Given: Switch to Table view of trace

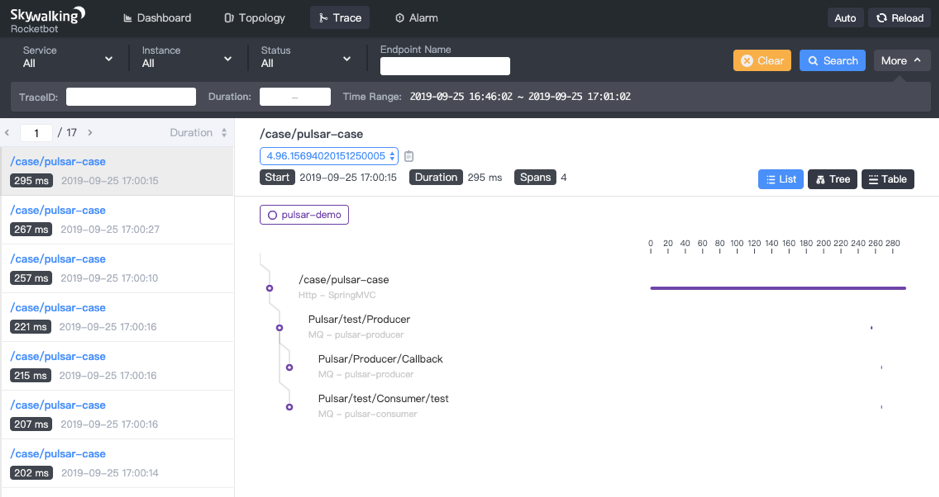Looking at the screenshot, I should (887, 179).
